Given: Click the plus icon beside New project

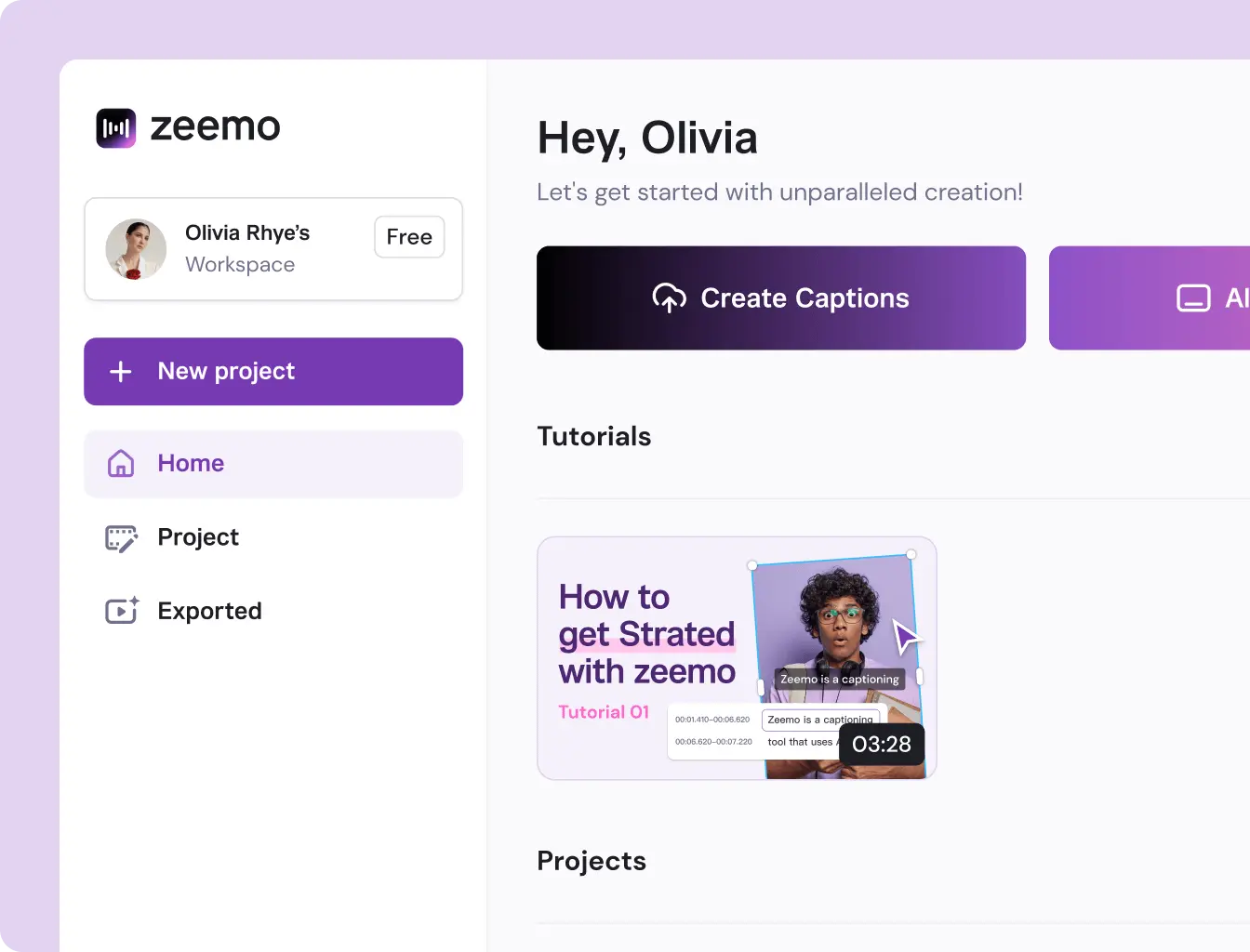Looking at the screenshot, I should pos(121,372).
